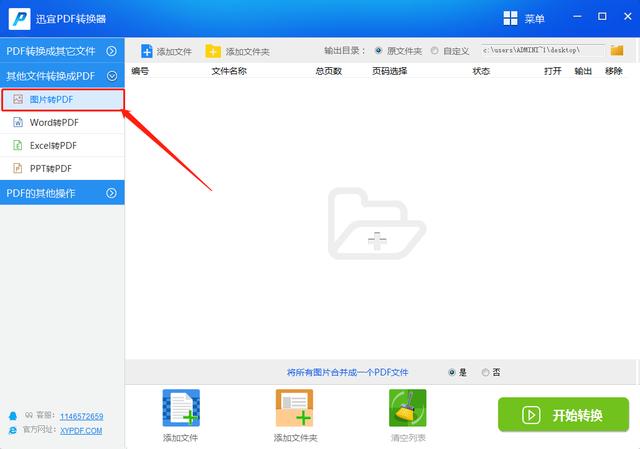The image size is (640, 449).
Task: Click the 图片转PDF image icon
Action: coord(18,99)
